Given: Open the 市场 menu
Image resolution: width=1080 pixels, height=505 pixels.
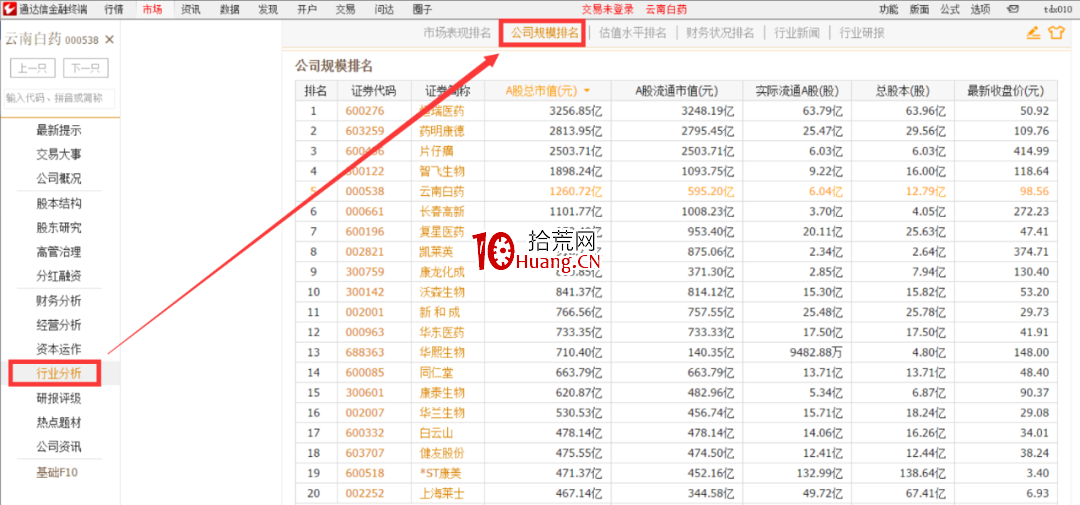Looking at the screenshot, I should tap(153, 10).
